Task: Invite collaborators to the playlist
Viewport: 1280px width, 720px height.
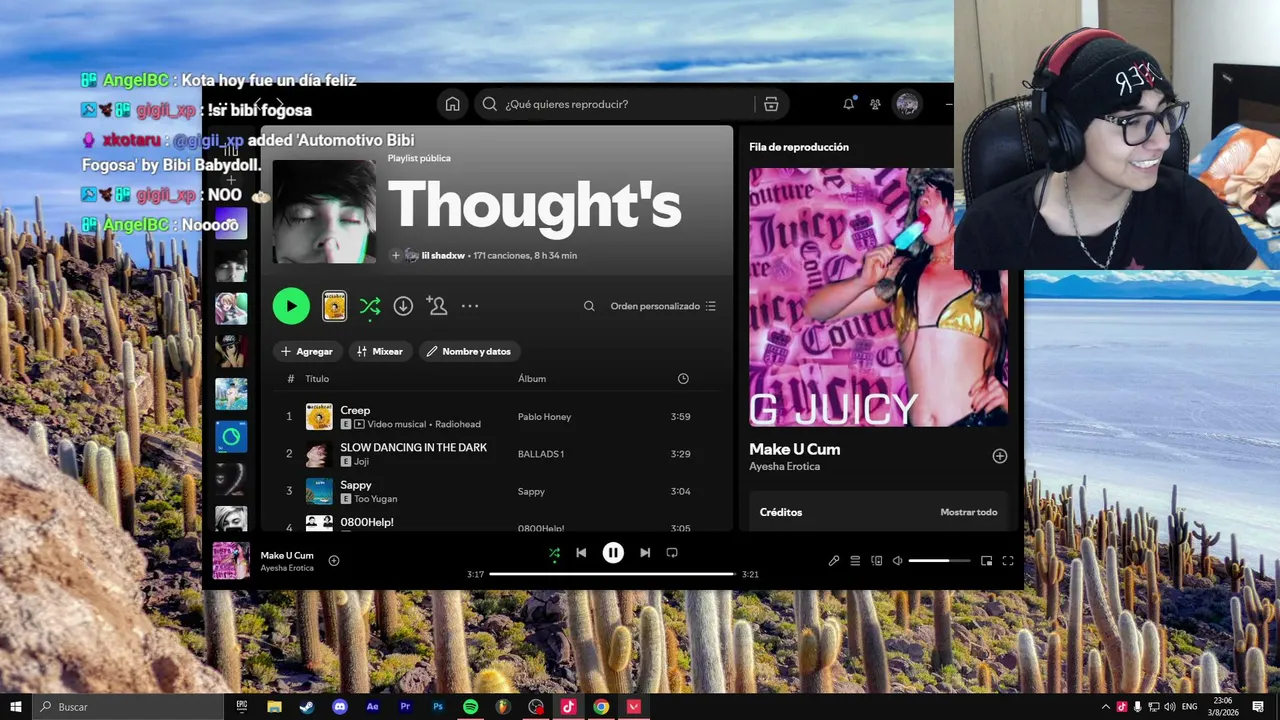Action: tap(437, 306)
